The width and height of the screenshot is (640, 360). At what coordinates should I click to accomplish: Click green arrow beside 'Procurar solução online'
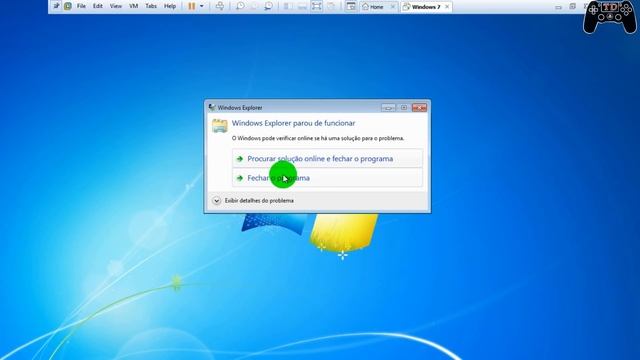[x=240, y=159]
